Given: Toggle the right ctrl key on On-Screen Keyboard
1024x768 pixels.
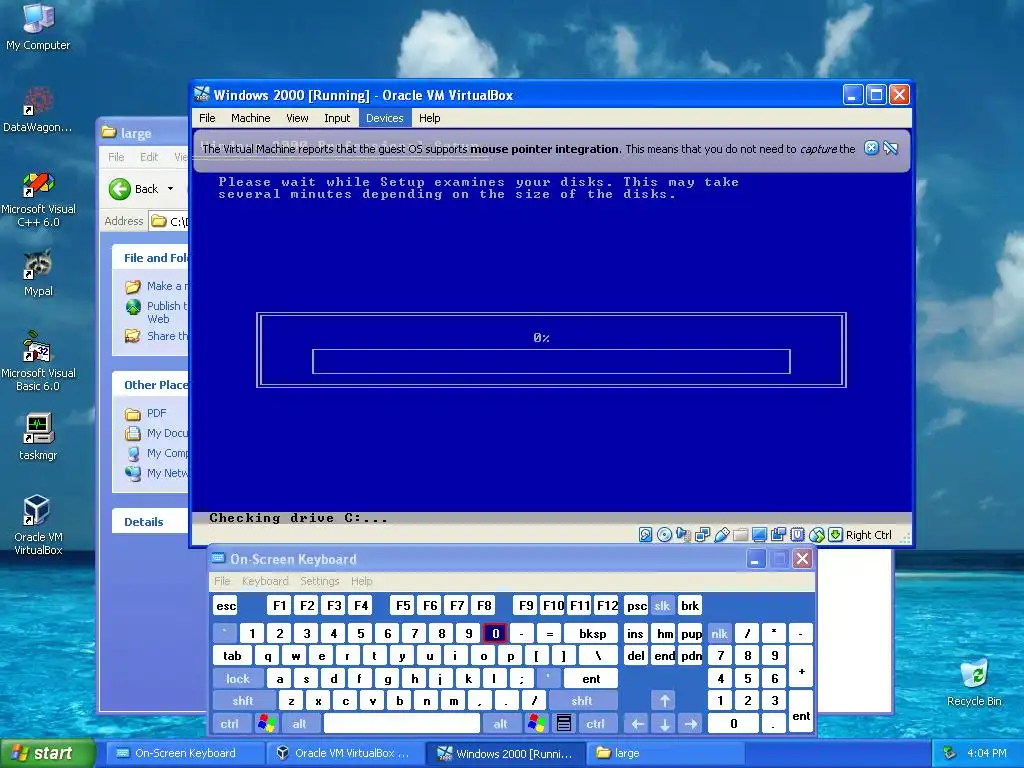Looking at the screenshot, I should pos(595,723).
